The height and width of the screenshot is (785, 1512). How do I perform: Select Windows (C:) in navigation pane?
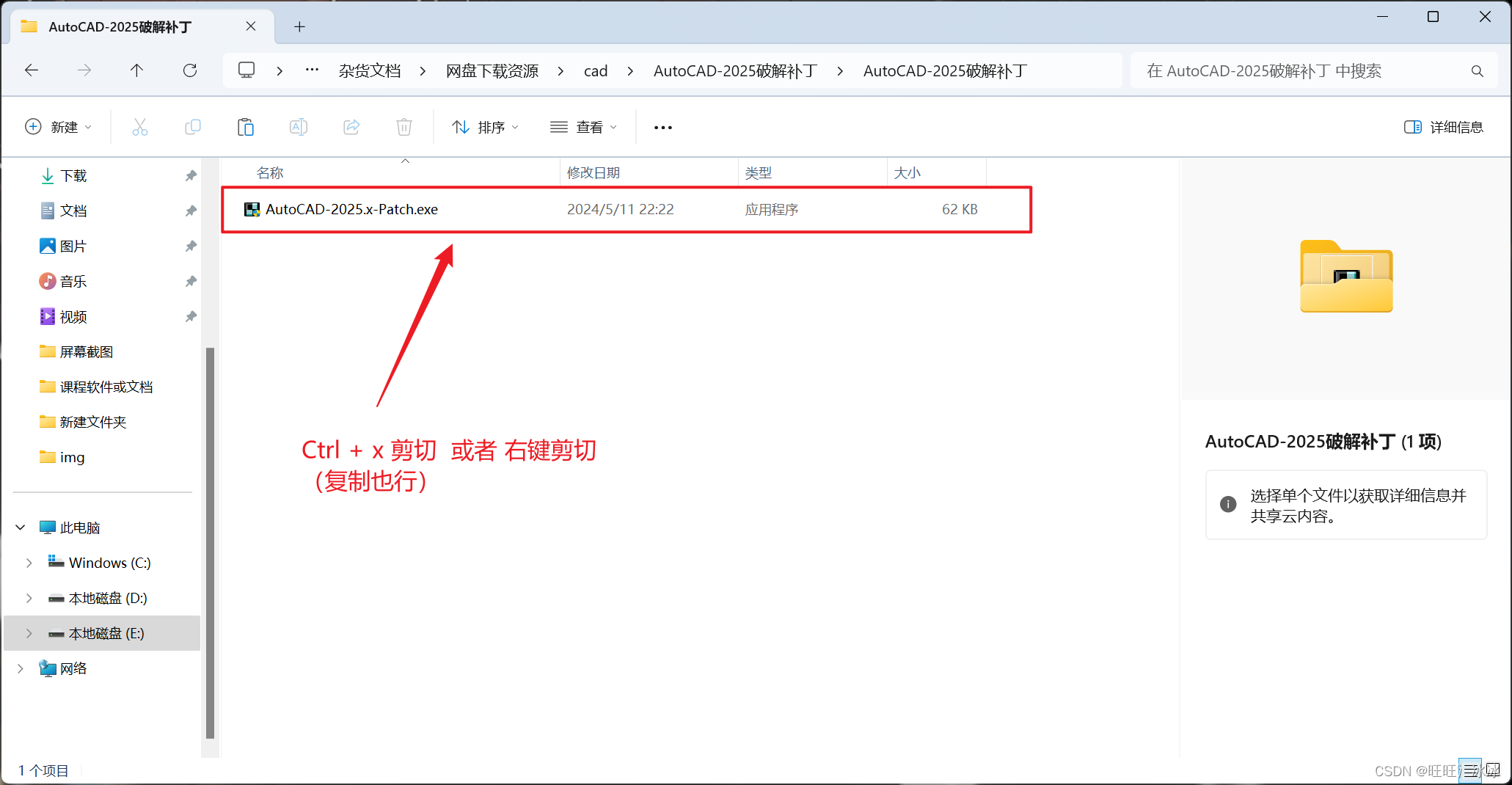point(109,563)
